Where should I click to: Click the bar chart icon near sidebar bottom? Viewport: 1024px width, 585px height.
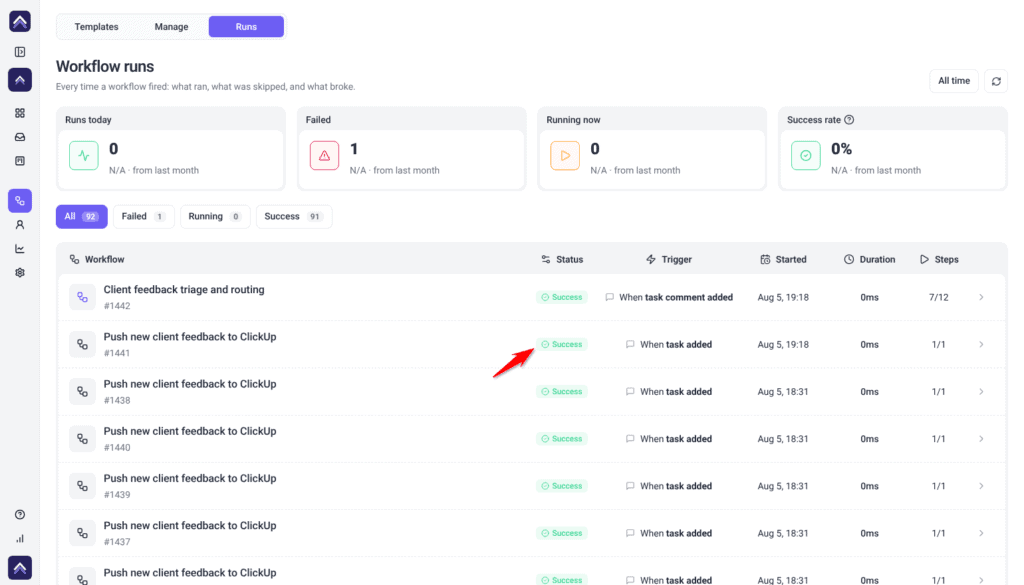(20, 539)
